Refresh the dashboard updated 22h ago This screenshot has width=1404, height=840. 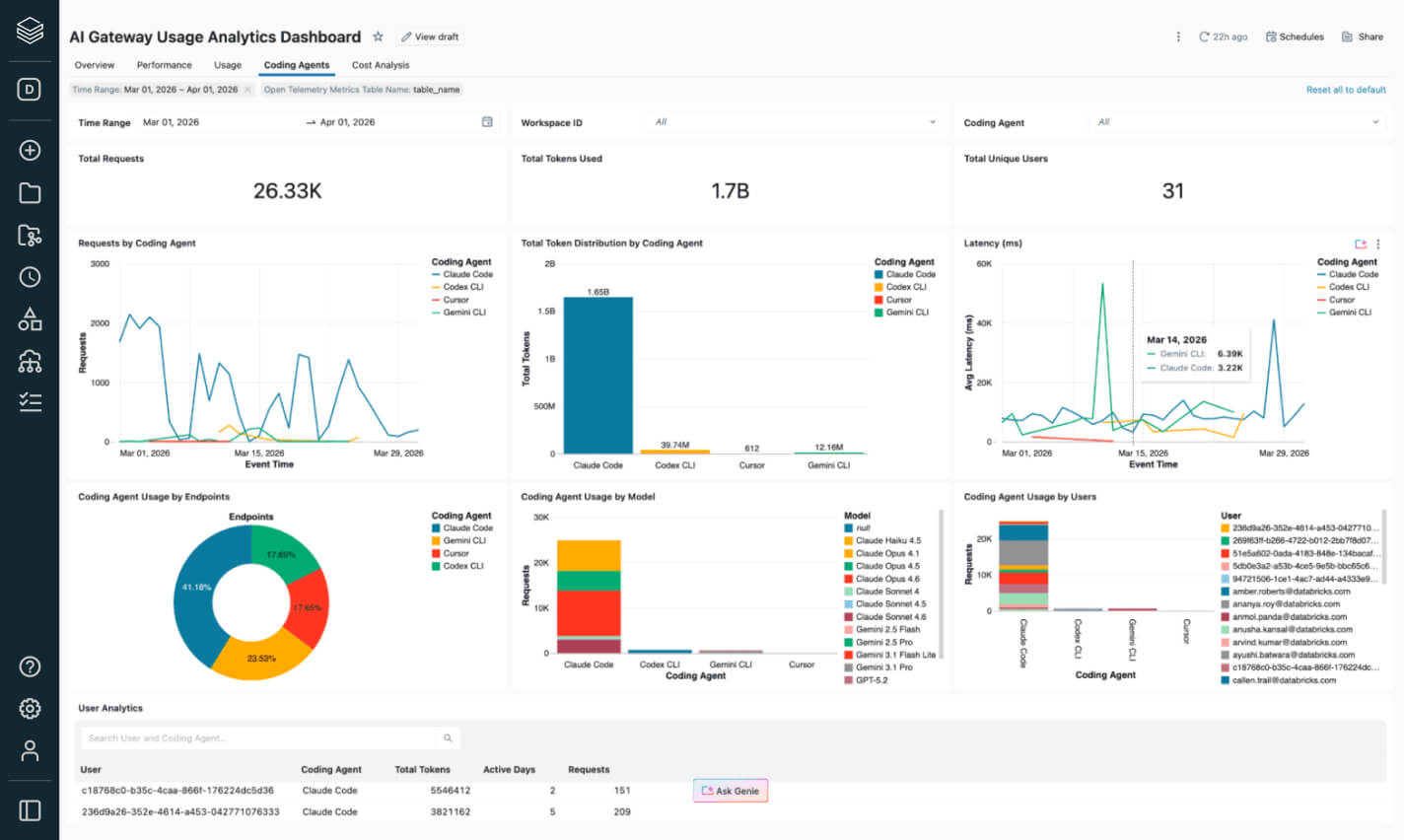click(x=1223, y=36)
